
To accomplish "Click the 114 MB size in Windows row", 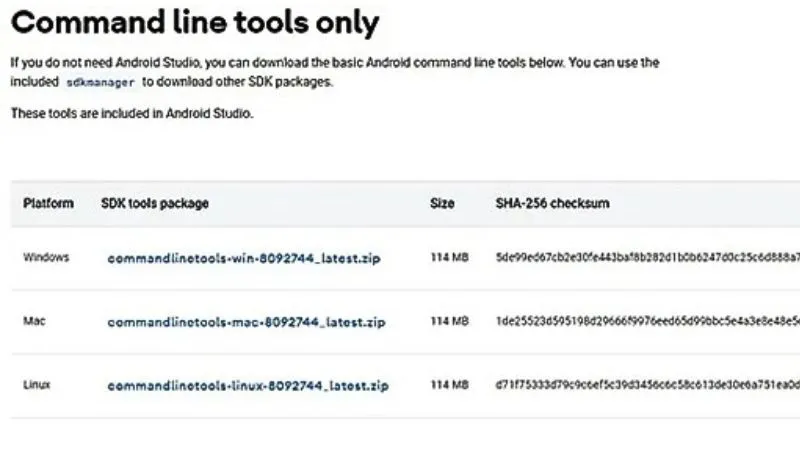I will (449, 258).
